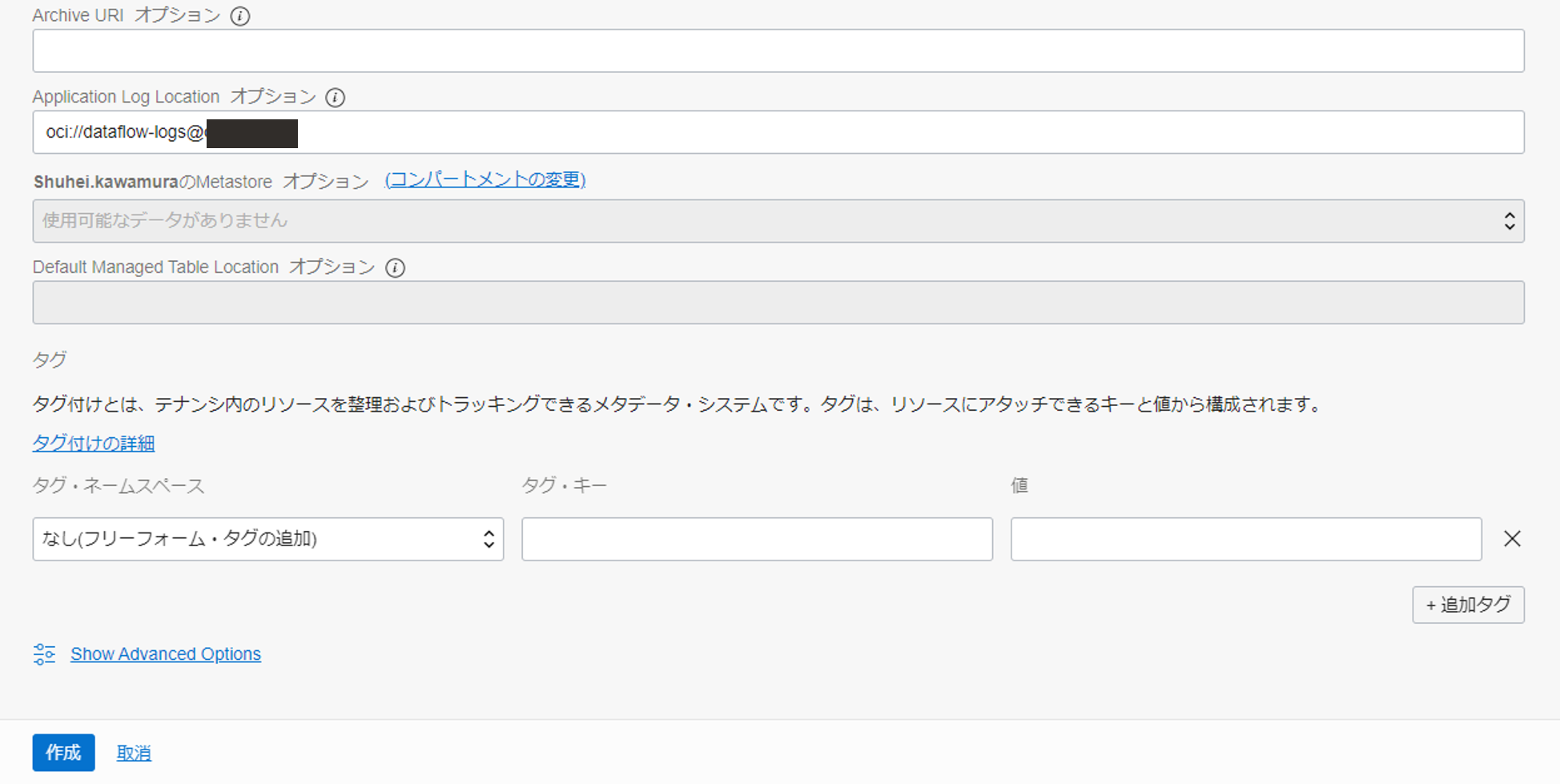1560x784 pixels.
Task: Click the 値 value input field
Action: point(1245,539)
